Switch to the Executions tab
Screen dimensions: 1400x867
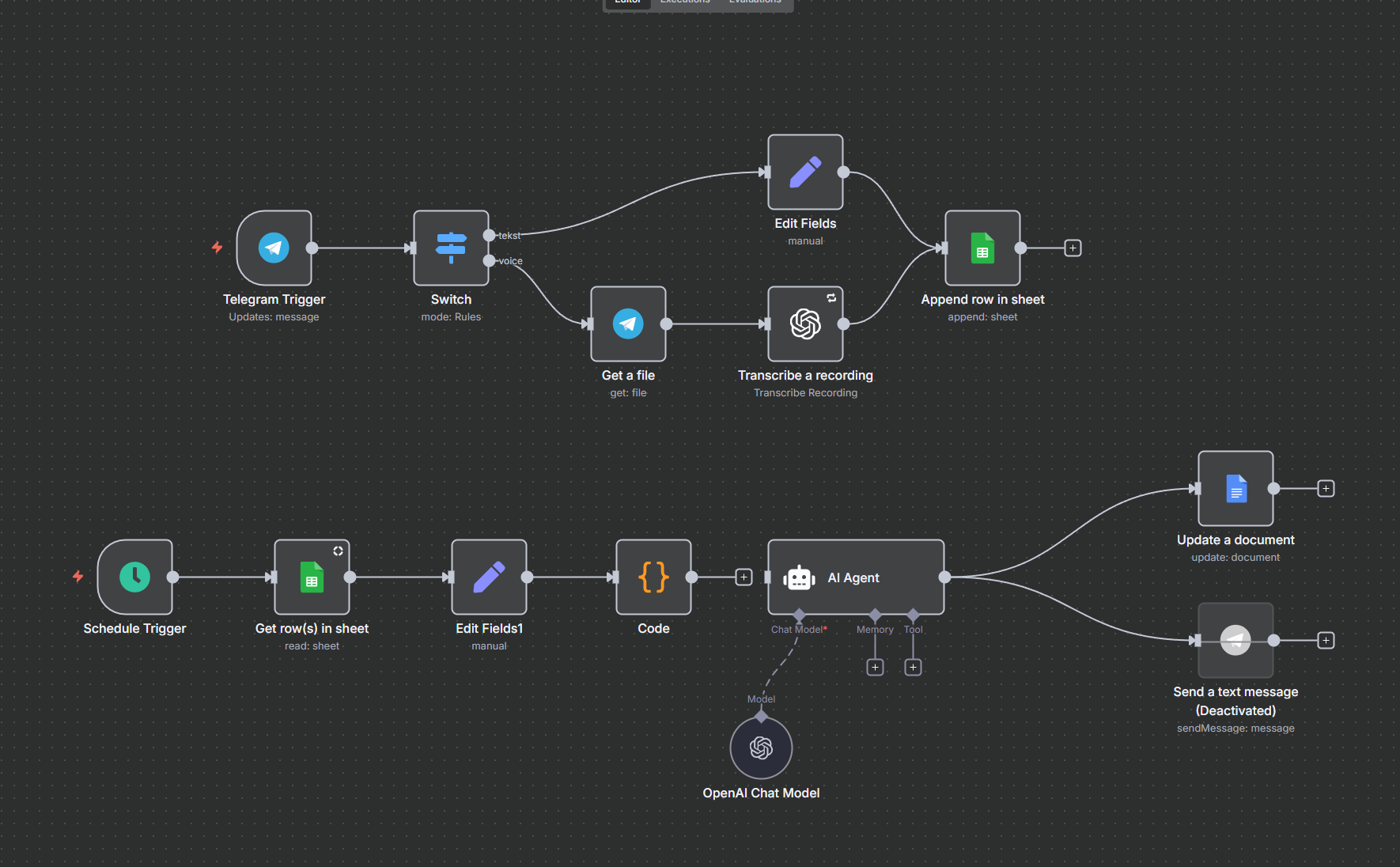pos(685,2)
